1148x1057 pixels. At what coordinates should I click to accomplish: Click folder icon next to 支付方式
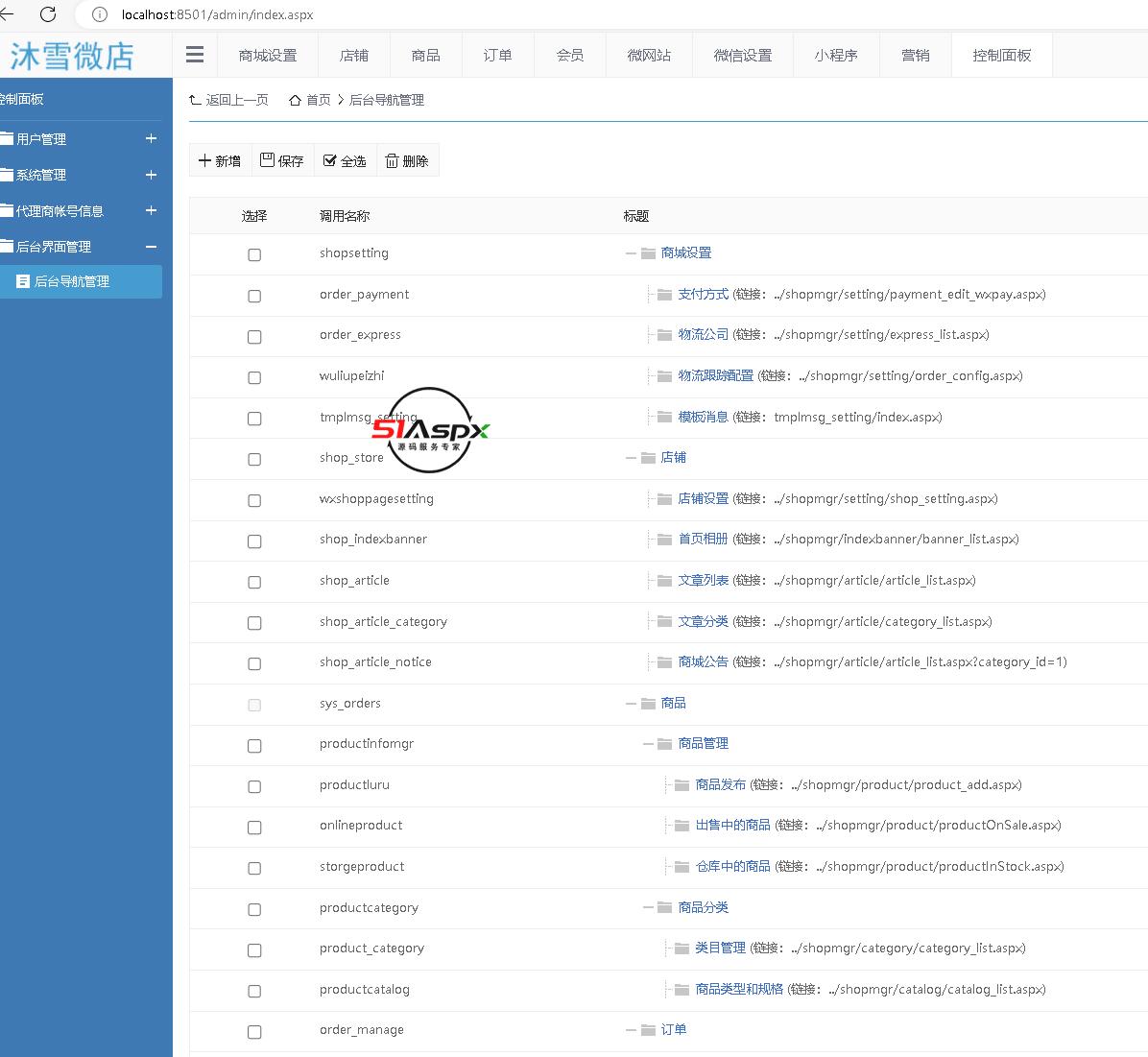tap(665, 295)
